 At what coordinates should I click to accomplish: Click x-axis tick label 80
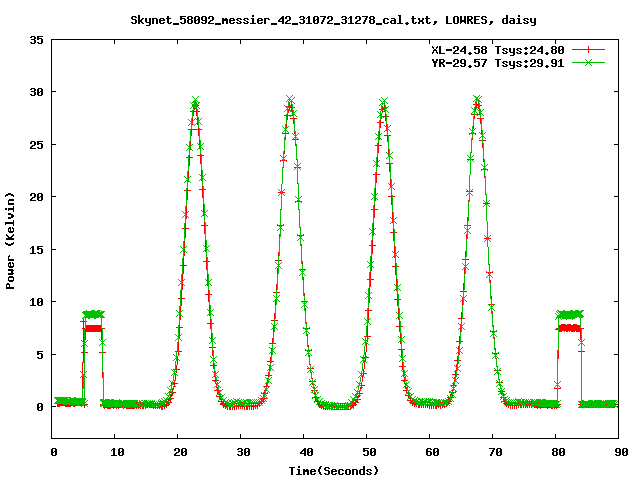tap(558, 452)
